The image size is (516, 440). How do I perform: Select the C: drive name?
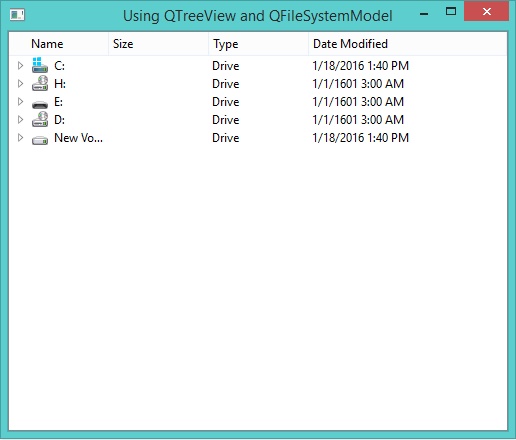(59, 66)
